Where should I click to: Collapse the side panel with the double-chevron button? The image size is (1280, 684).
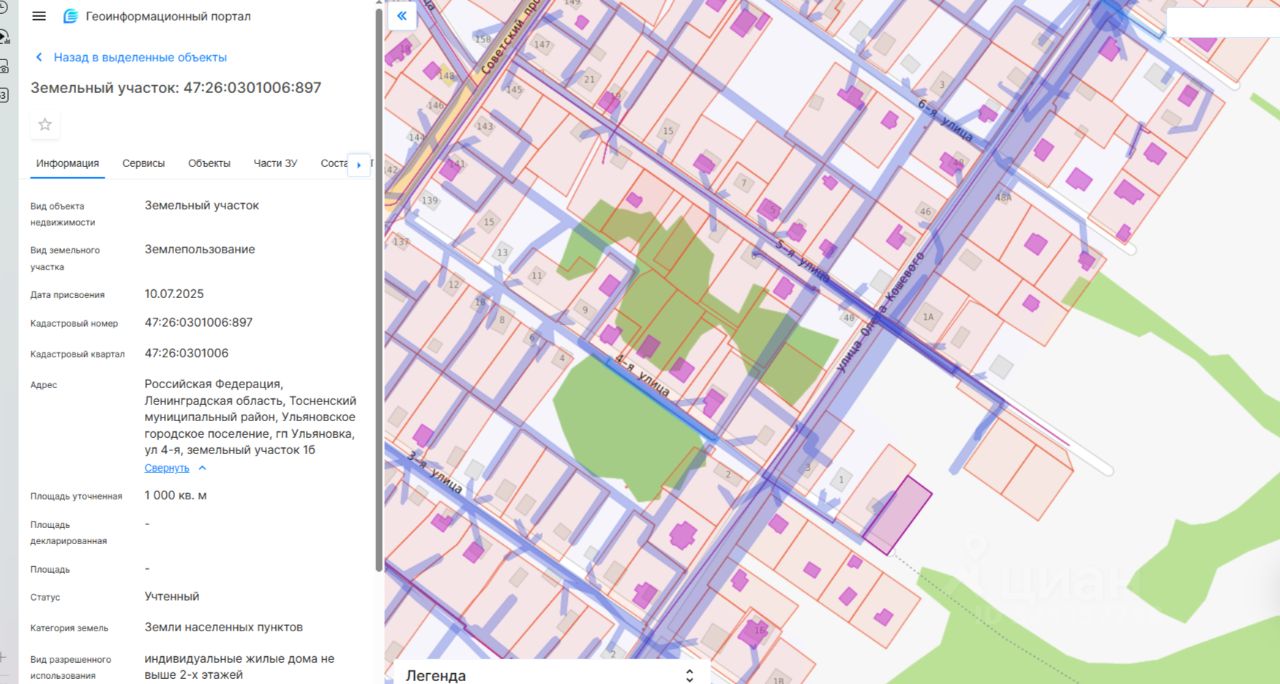pyautogui.click(x=401, y=16)
